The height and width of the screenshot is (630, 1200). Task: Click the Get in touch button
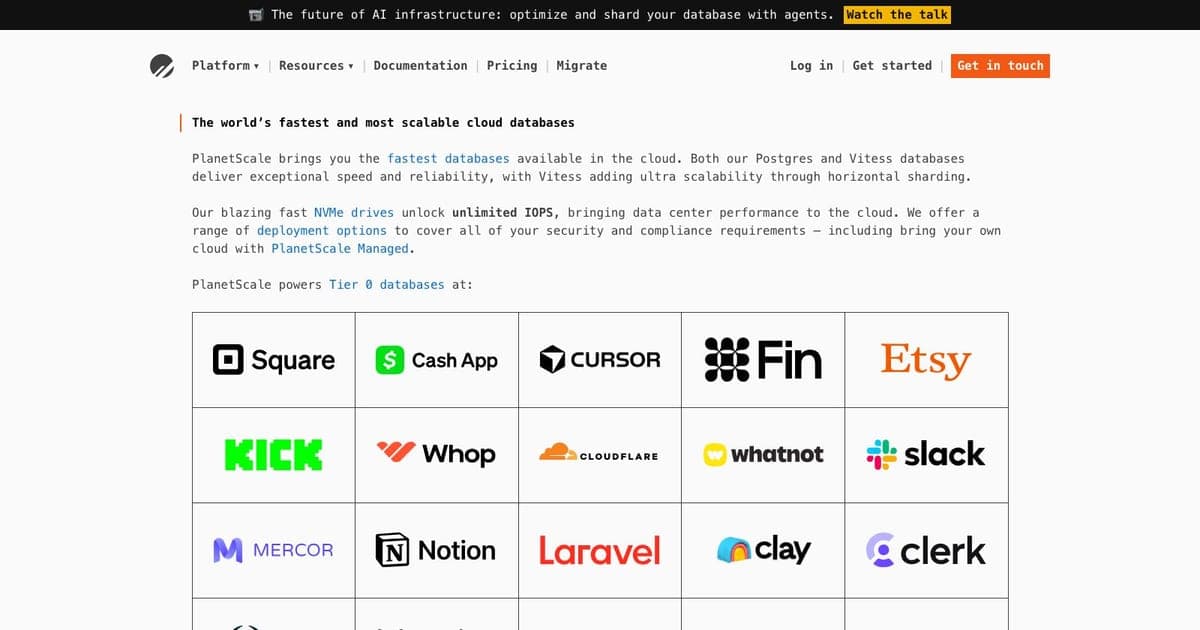pyautogui.click(x=1000, y=66)
